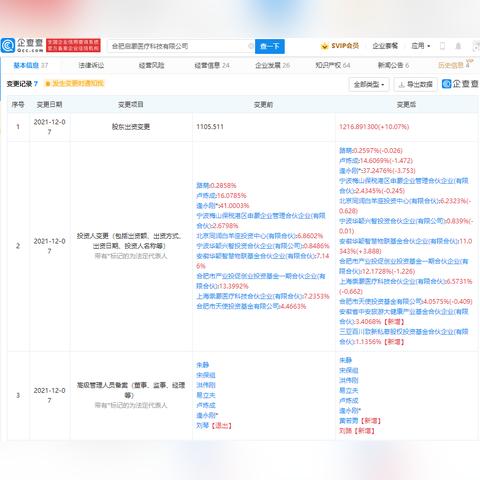
Task: Click the mobile phone icon in header
Action: pos(442,46)
